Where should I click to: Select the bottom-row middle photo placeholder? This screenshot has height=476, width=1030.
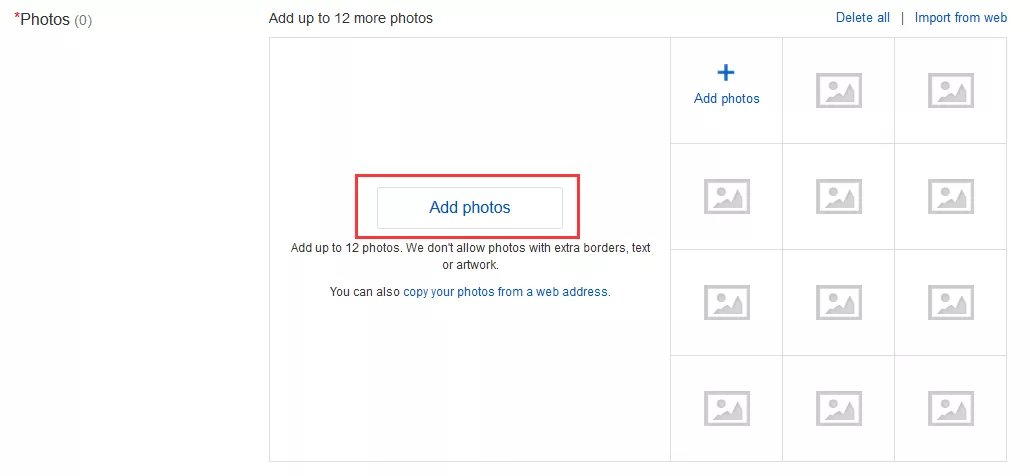click(x=839, y=408)
